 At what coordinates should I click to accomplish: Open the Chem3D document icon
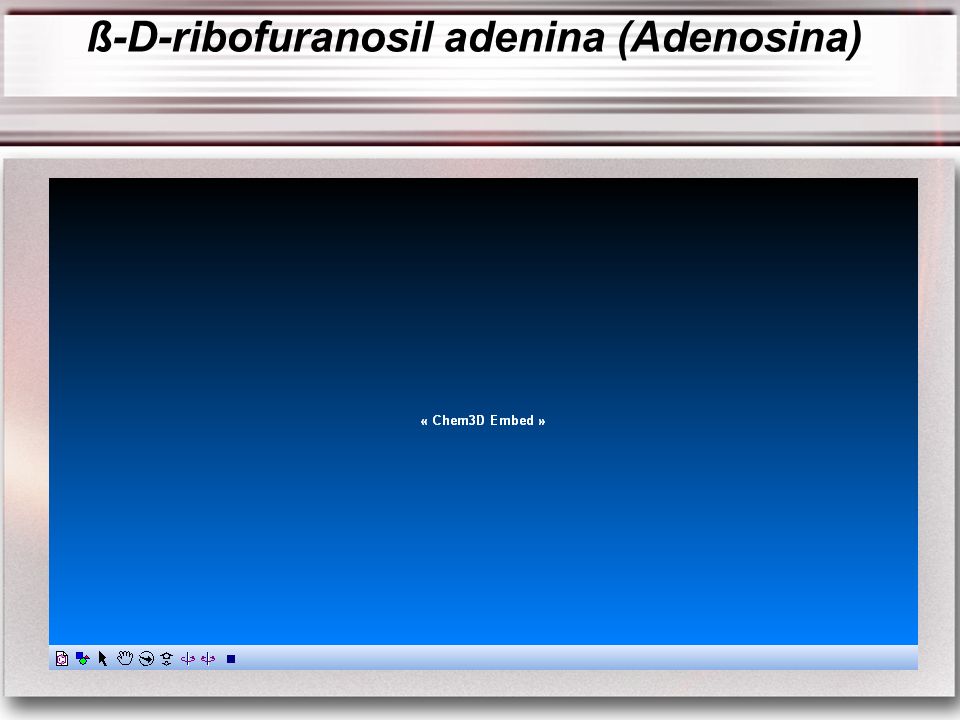(x=62, y=659)
